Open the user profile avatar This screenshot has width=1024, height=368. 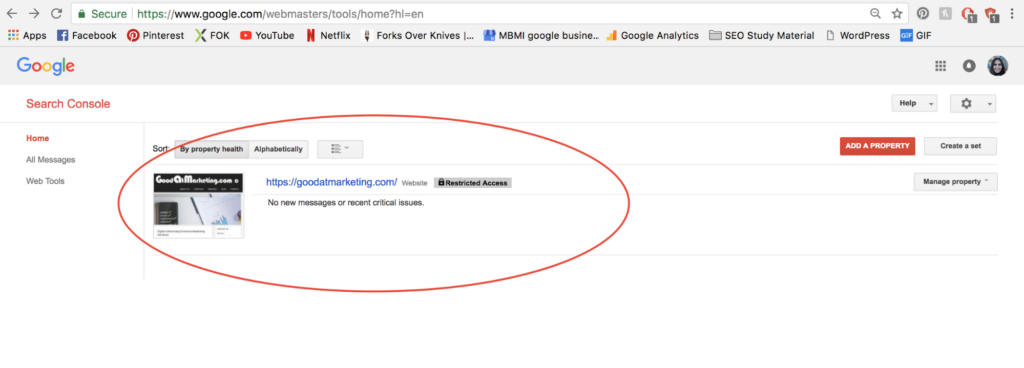point(997,65)
